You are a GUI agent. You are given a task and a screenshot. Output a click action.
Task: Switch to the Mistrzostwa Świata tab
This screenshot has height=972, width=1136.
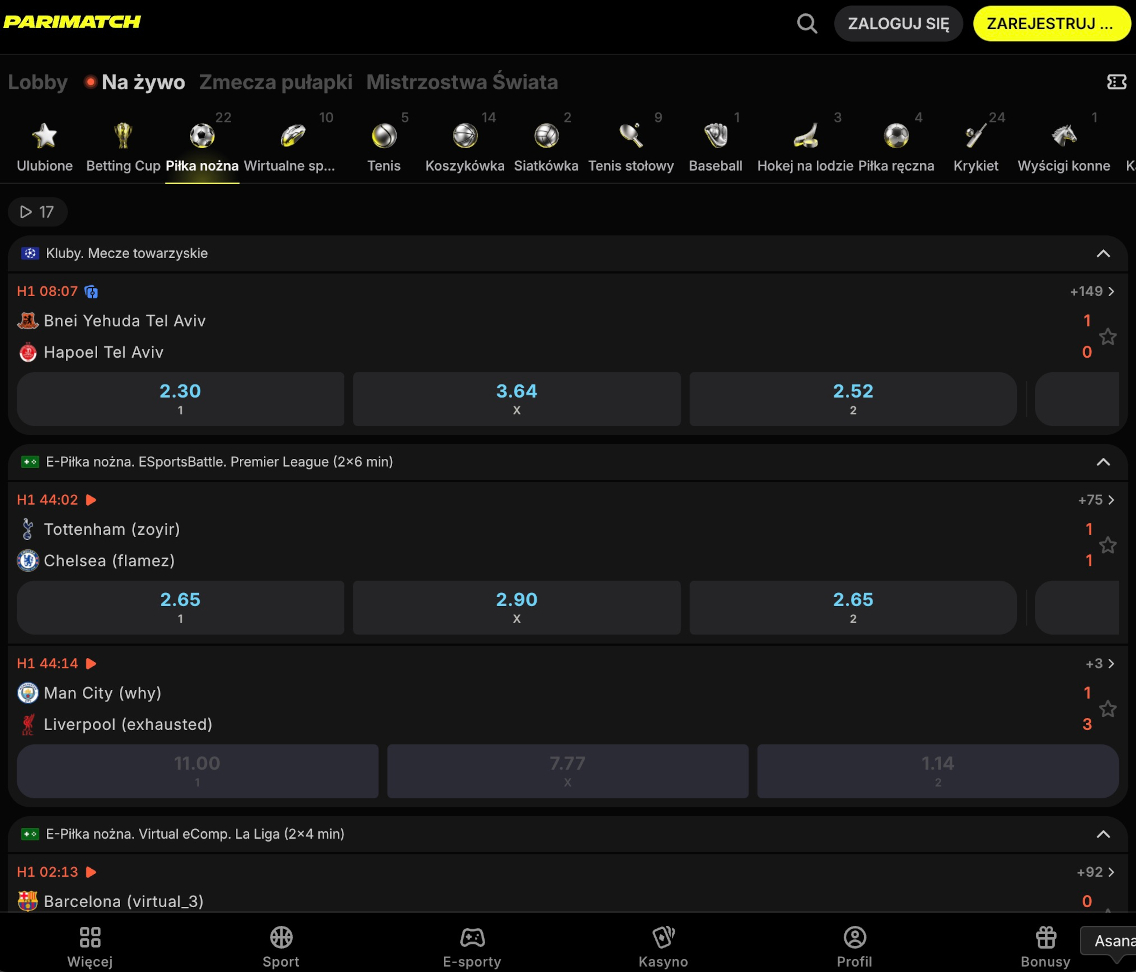tap(462, 82)
